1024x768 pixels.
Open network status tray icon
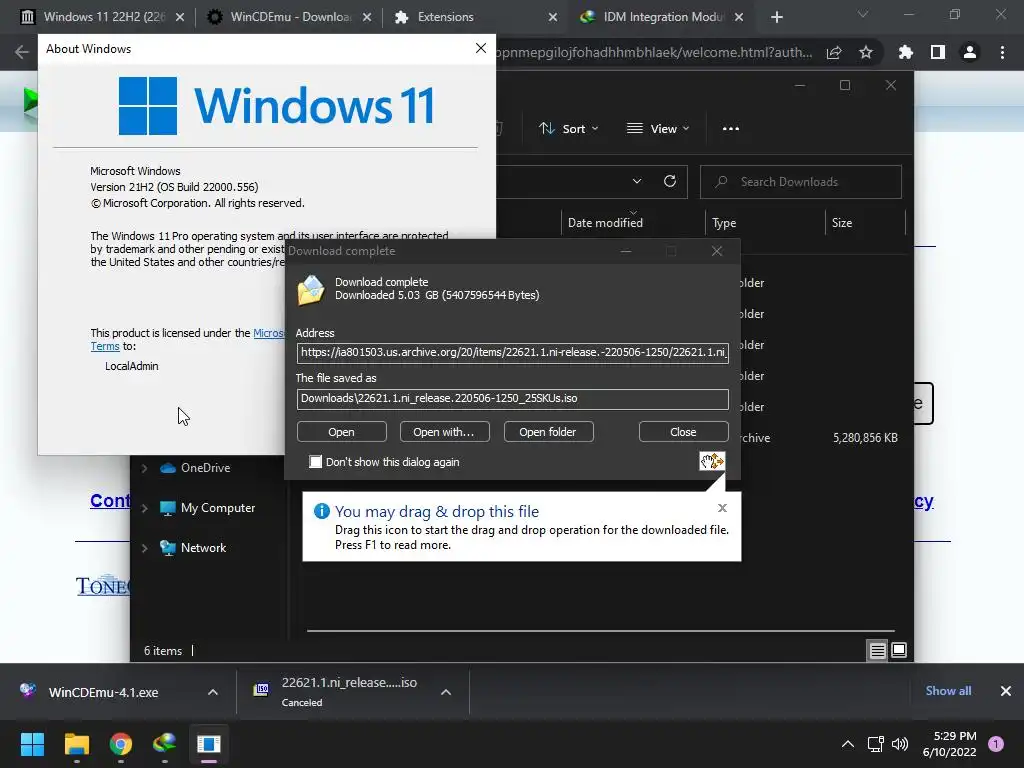point(875,744)
